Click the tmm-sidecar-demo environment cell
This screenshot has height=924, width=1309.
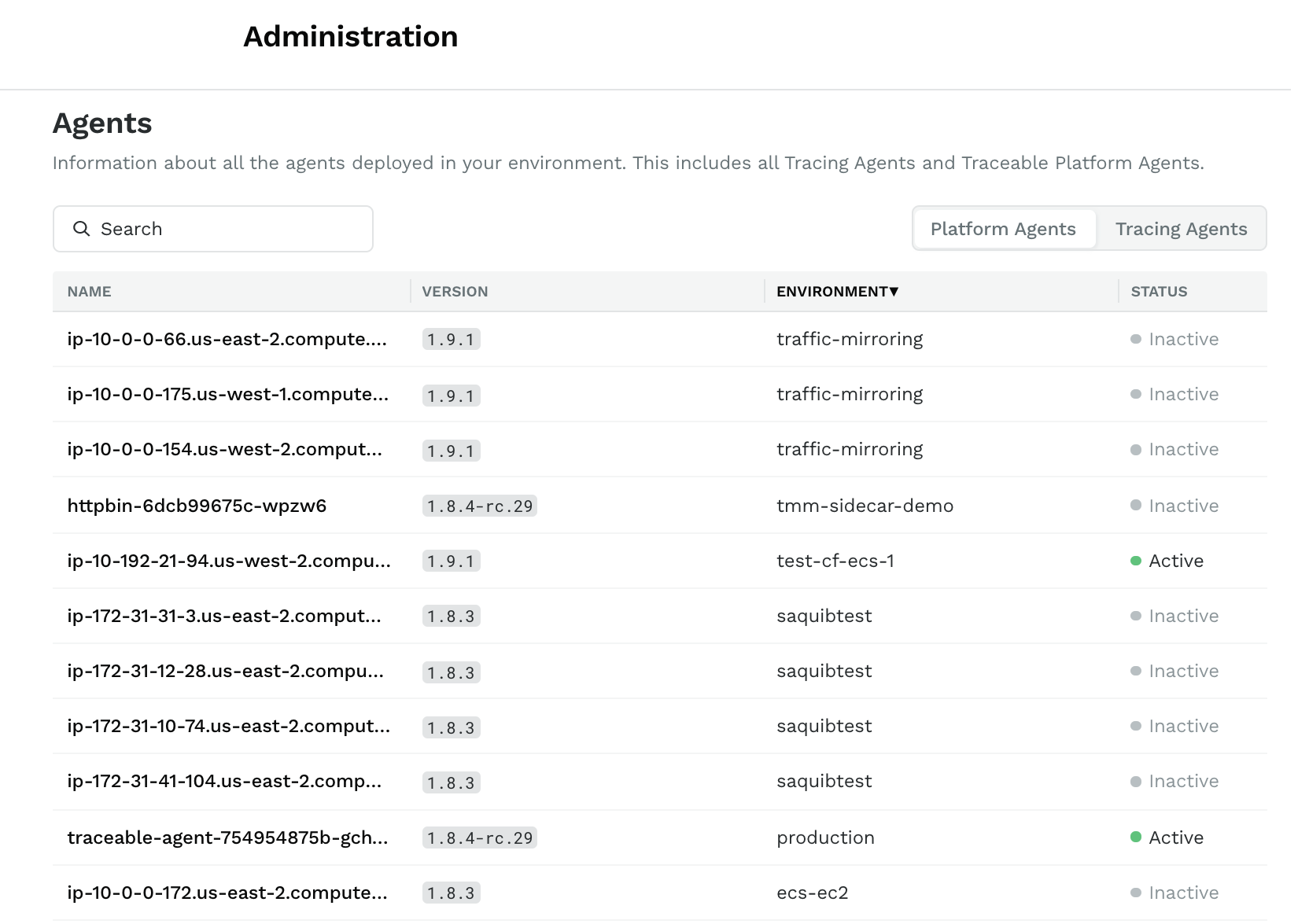865,506
